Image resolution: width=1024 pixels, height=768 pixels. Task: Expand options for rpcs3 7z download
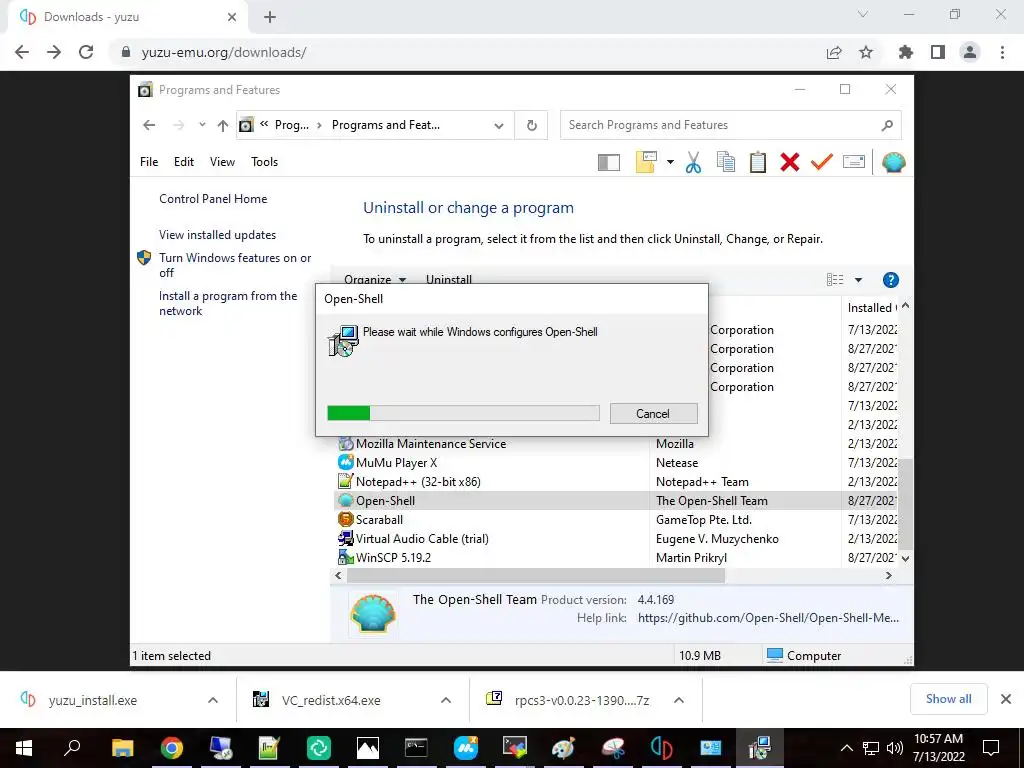[679, 700]
